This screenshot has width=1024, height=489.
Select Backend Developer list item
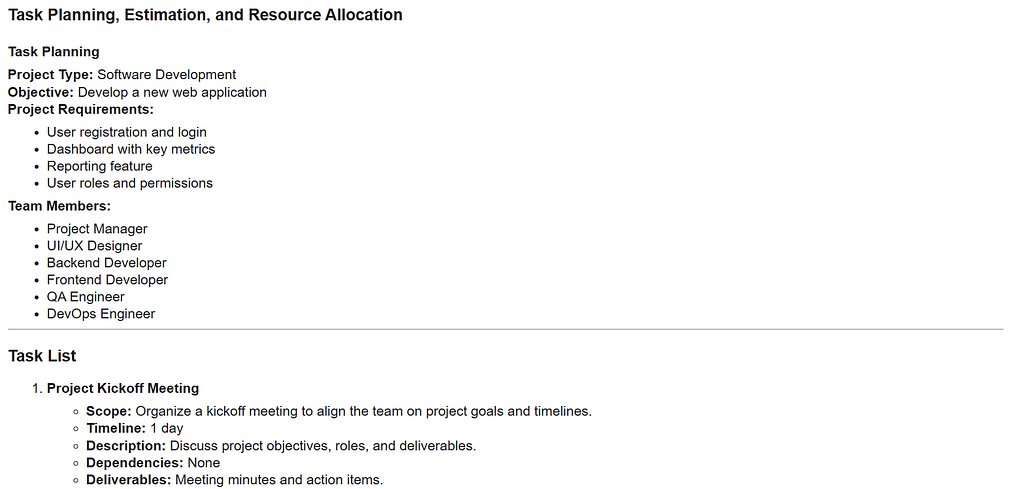106,263
